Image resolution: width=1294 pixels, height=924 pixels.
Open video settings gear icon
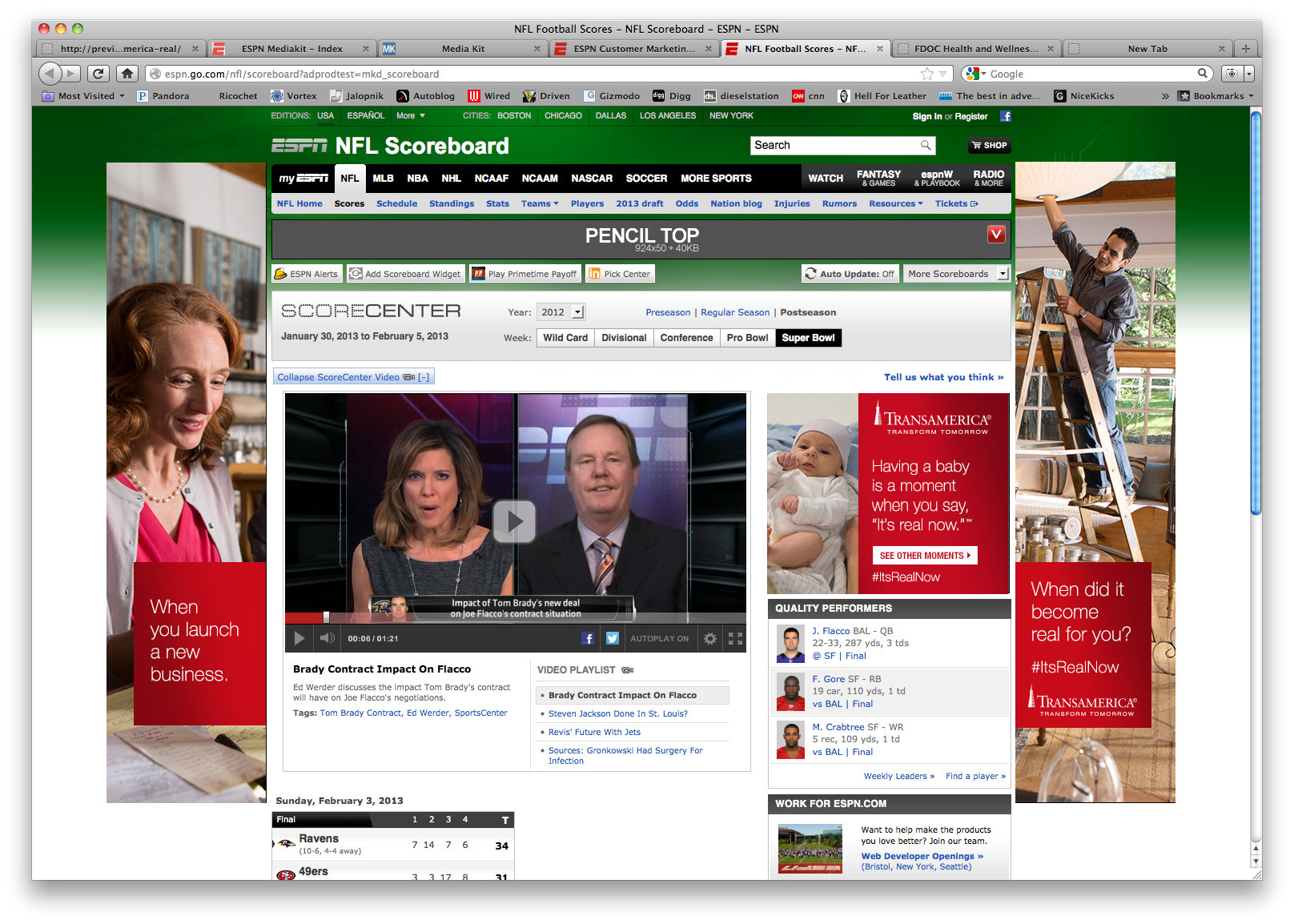[709, 638]
